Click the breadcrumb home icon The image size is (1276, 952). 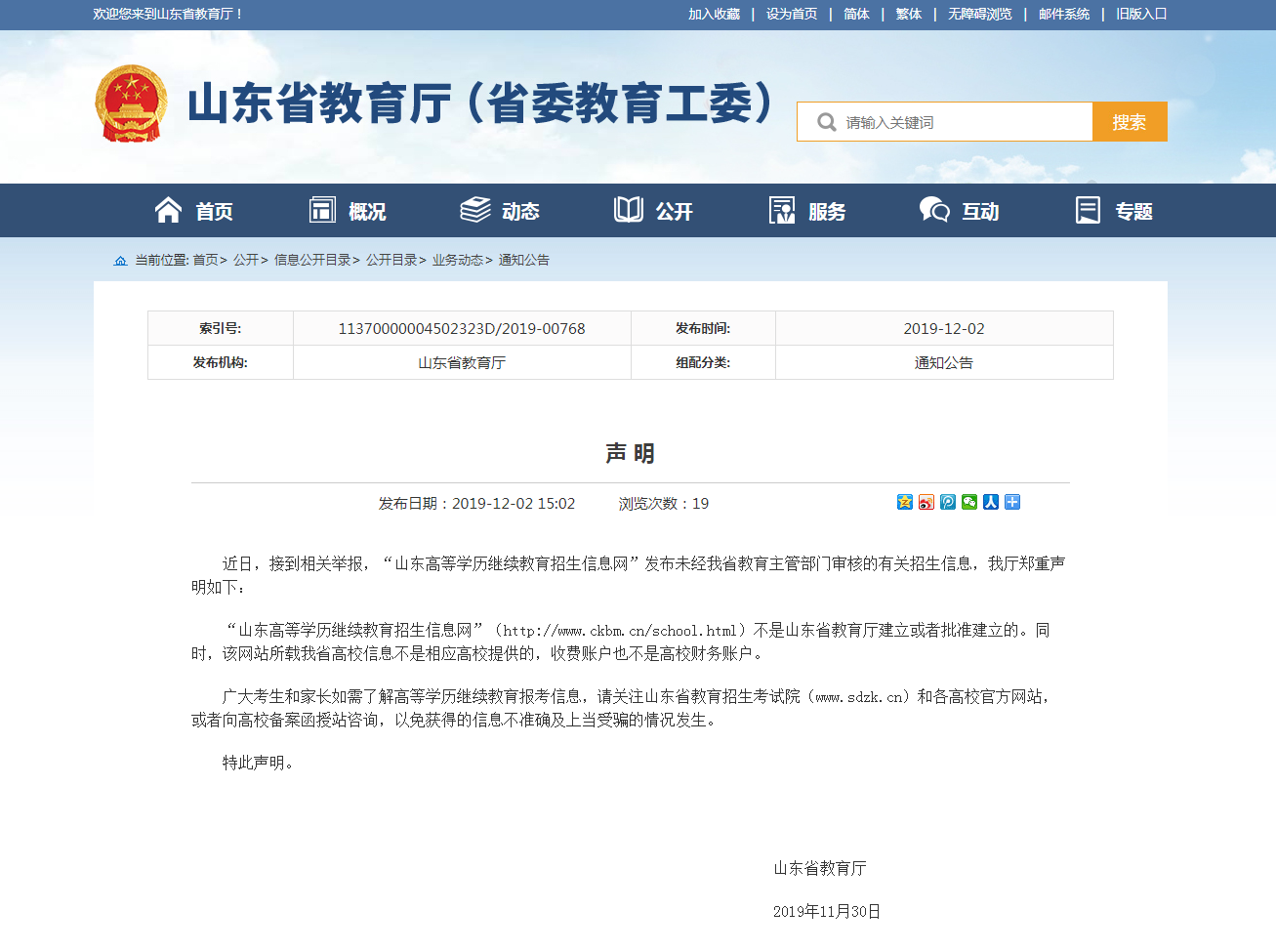coord(120,261)
